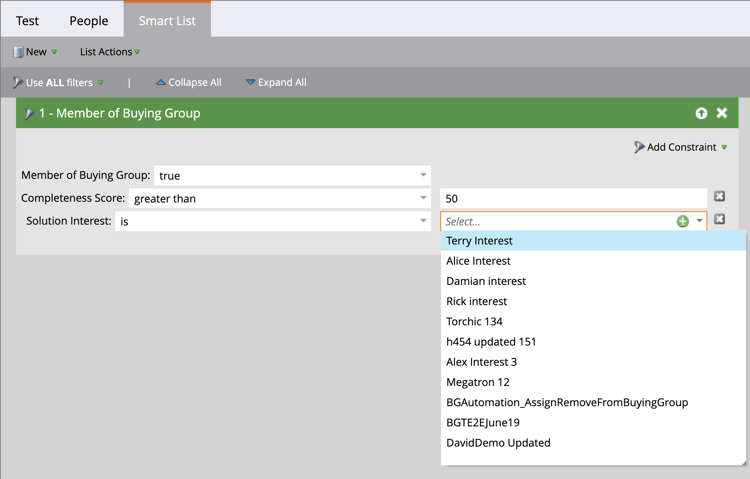
Task: Open the Add Constraint menu
Action: click(681, 147)
